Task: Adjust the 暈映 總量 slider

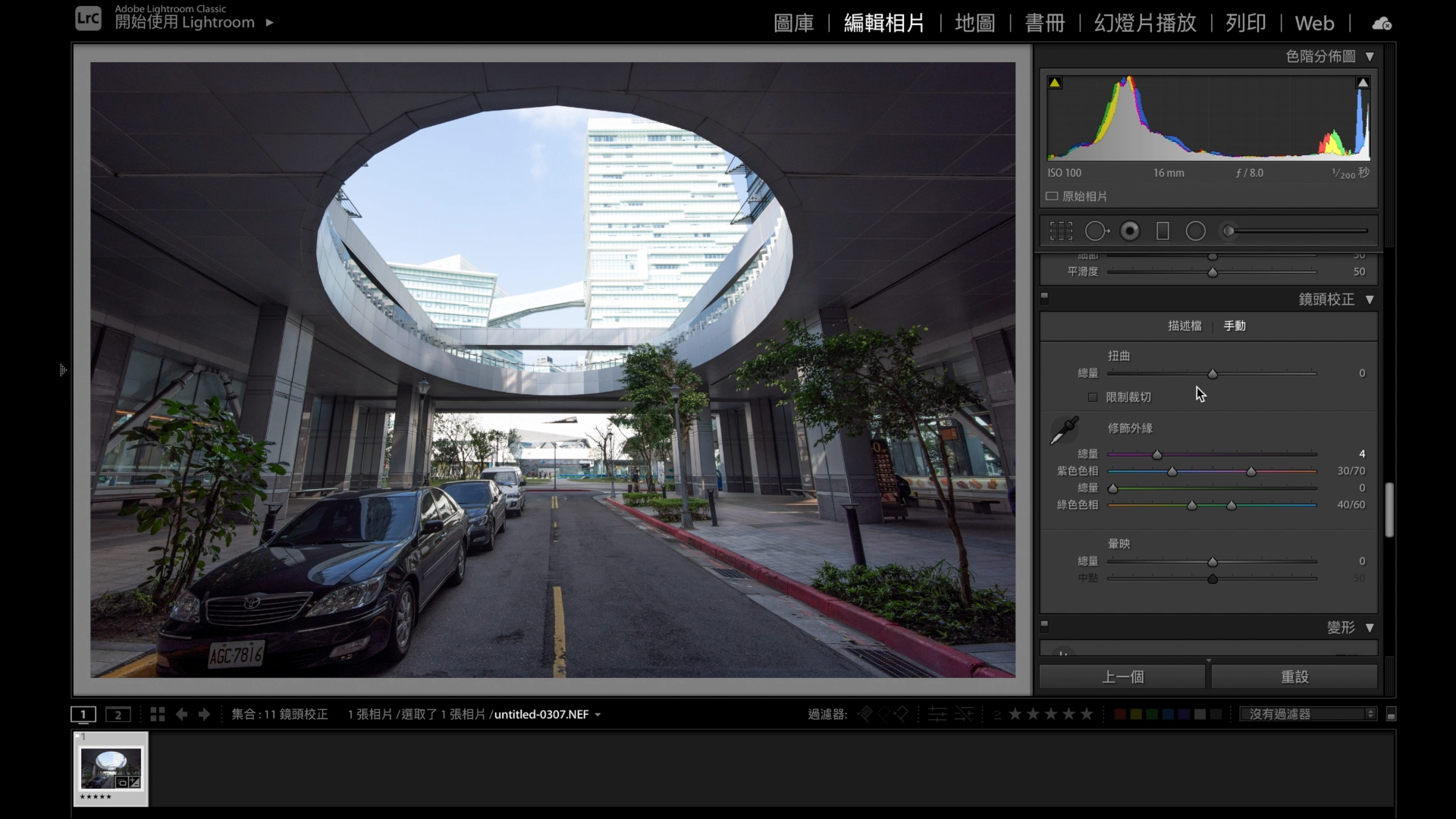Action: (x=1213, y=562)
